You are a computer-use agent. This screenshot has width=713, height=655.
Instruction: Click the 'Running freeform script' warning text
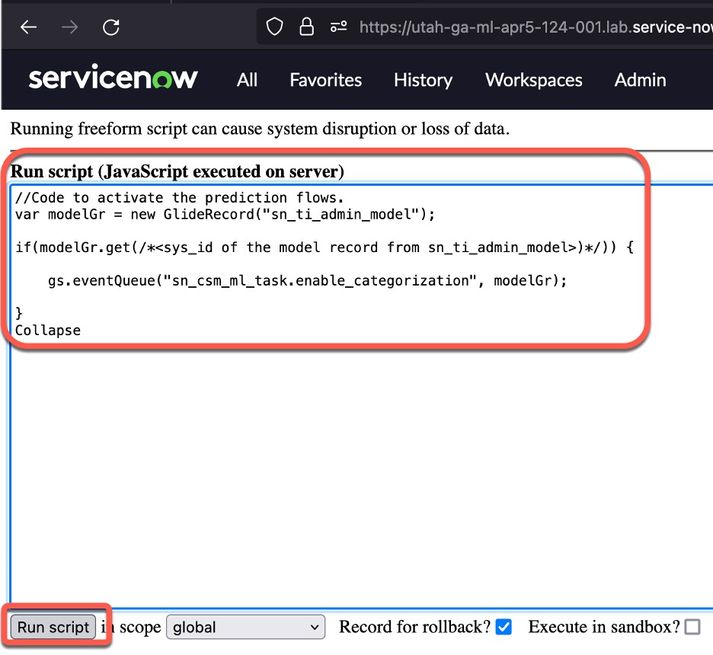pyautogui.click(x=260, y=129)
